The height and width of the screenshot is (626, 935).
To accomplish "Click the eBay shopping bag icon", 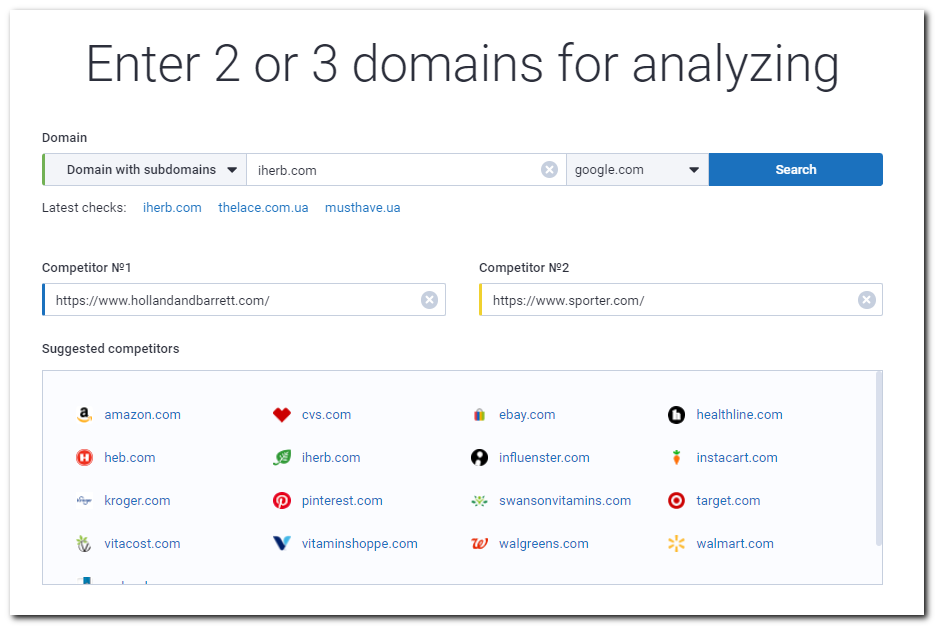I will click(479, 414).
